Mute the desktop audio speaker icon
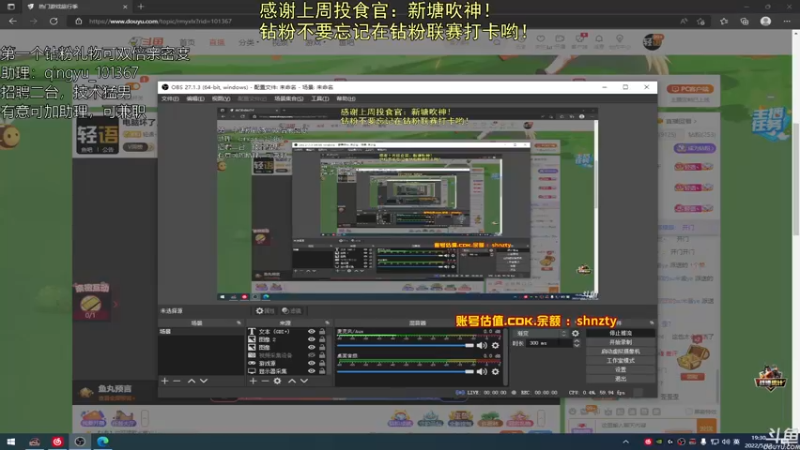 tap(482, 371)
